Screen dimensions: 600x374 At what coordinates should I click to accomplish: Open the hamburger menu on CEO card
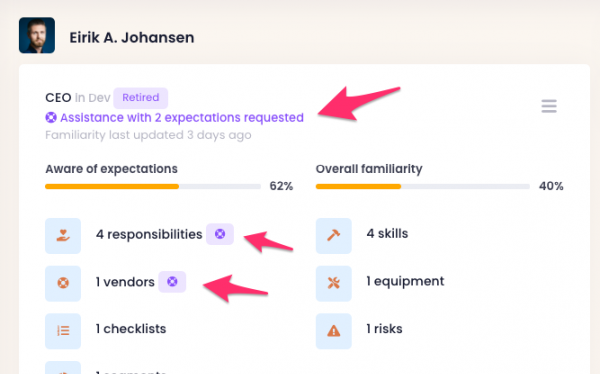pos(549,106)
